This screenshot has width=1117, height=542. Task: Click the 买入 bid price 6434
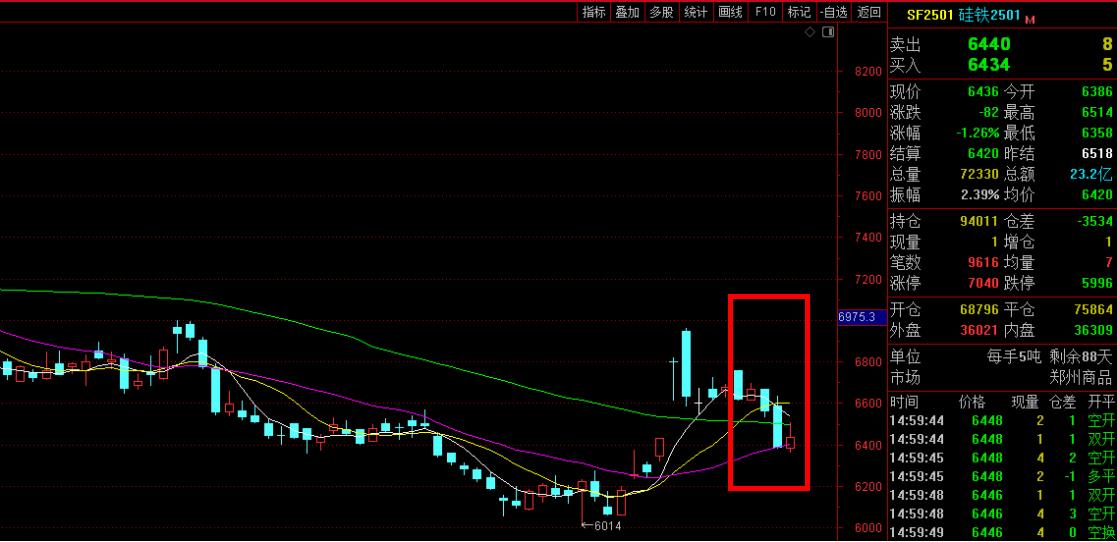989,65
